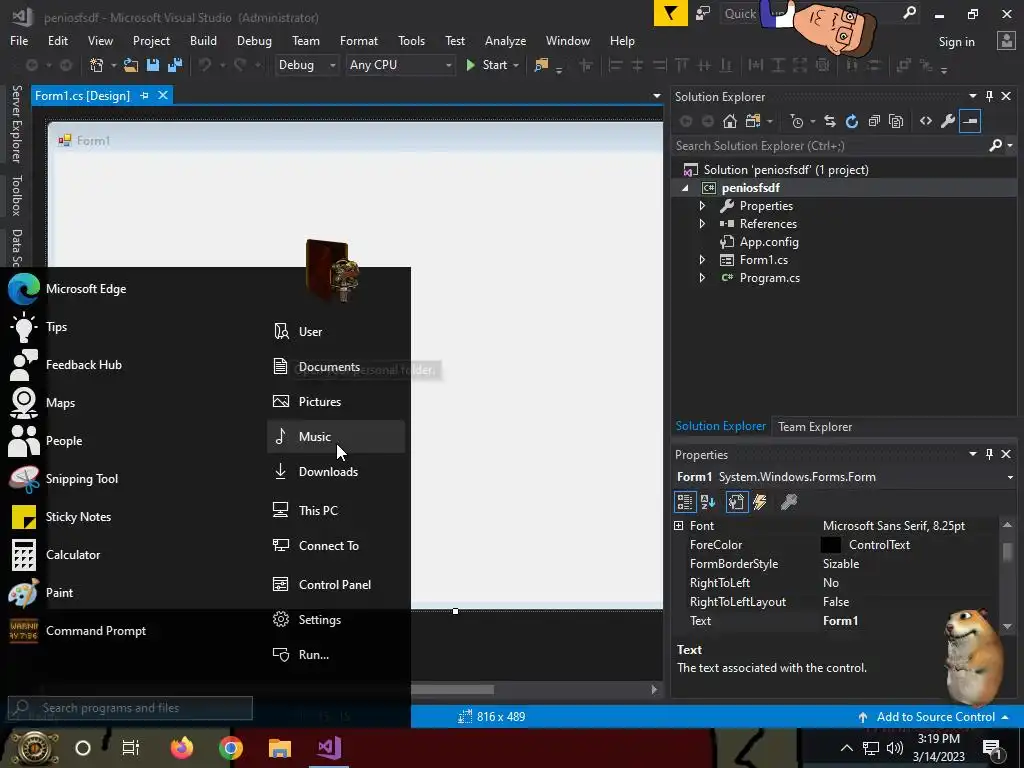Switch Properties grid to Categorized view
This screenshot has height=768, width=1024.
click(684, 502)
